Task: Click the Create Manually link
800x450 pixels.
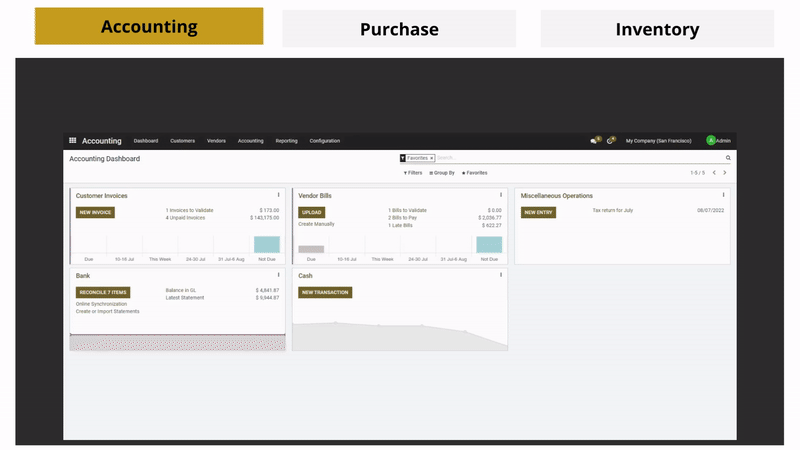Action: [x=318, y=224]
